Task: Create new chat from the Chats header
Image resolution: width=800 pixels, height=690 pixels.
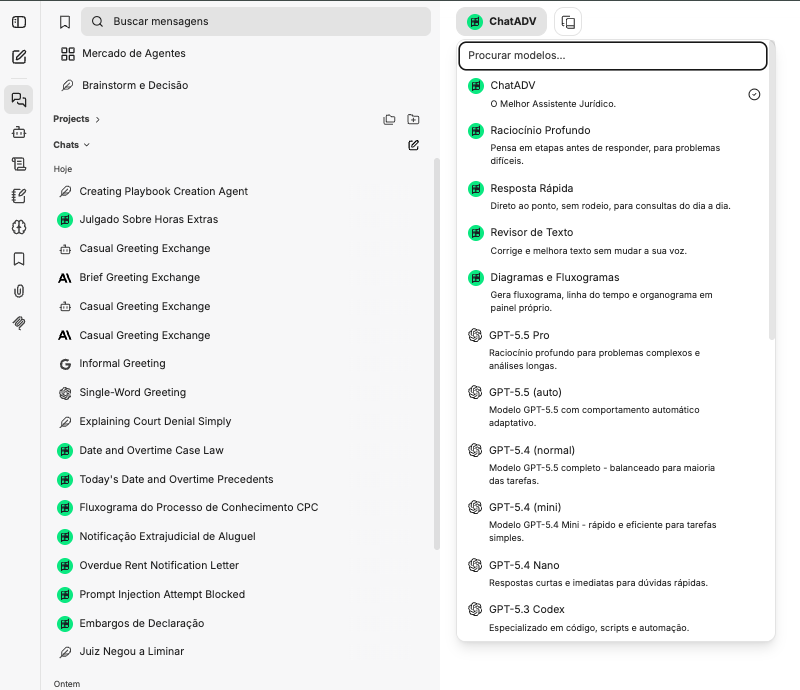Action: [x=414, y=145]
